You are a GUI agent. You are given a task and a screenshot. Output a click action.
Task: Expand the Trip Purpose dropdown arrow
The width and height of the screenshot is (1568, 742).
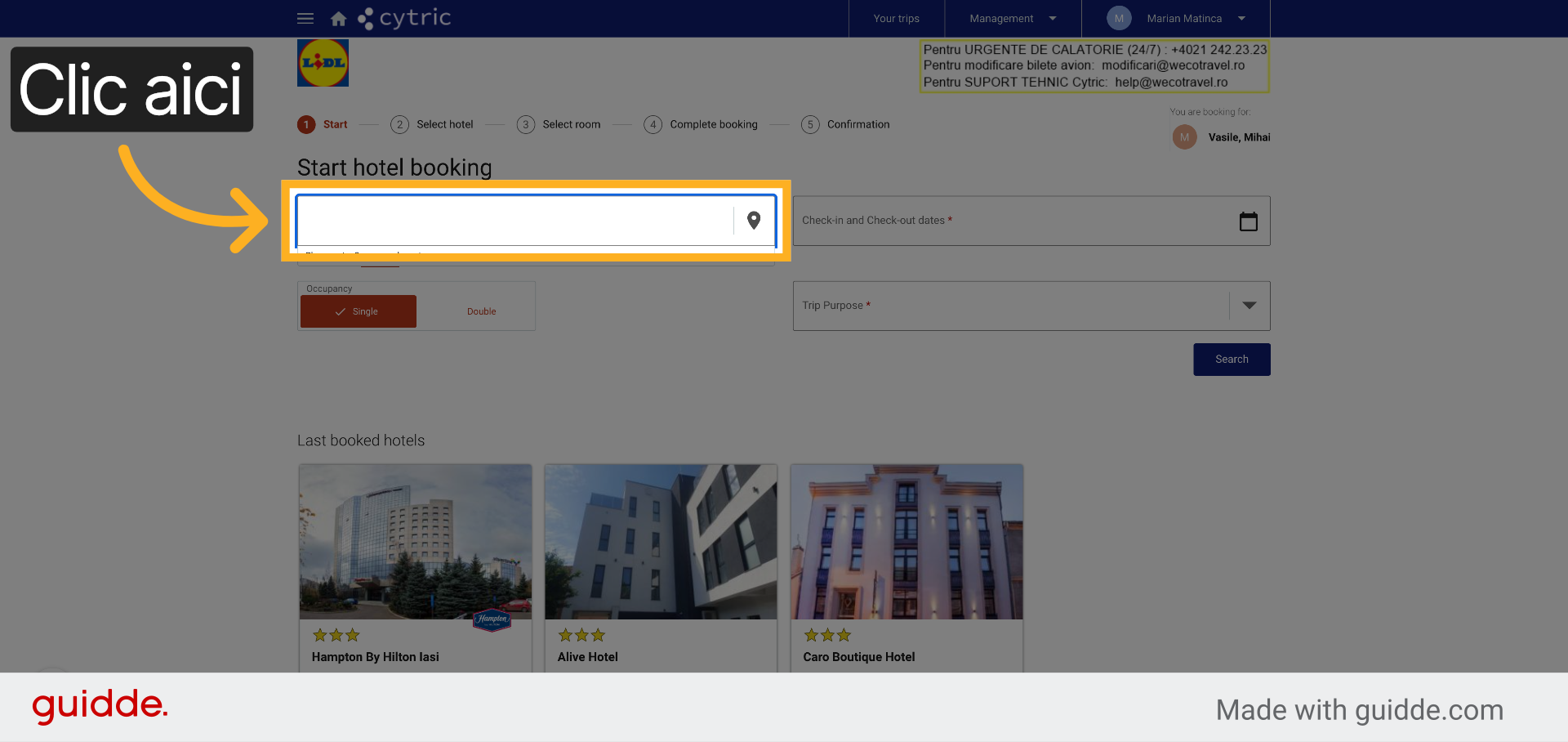coord(1249,306)
